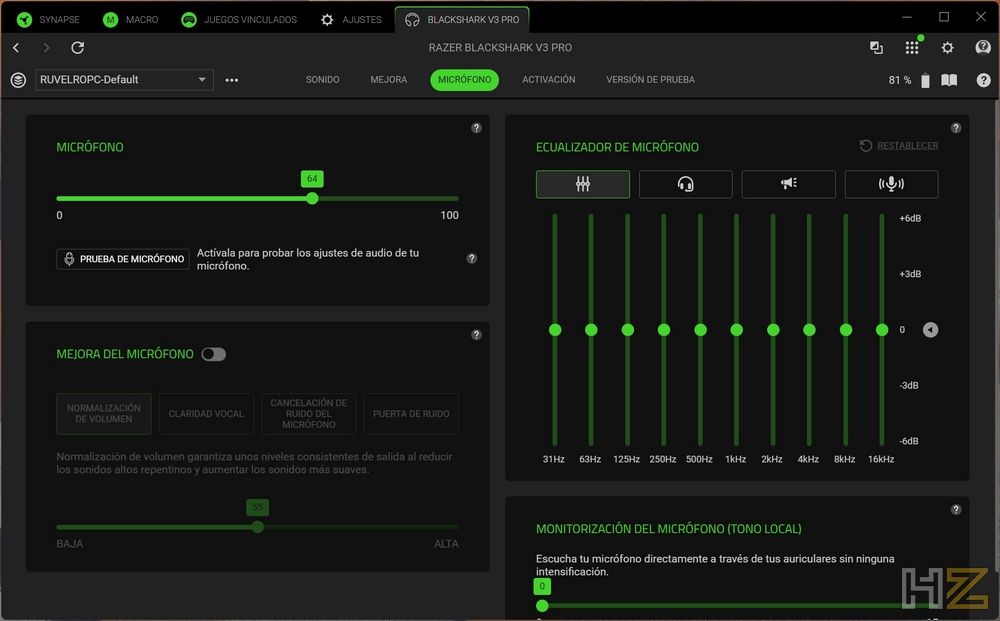This screenshot has width=1000, height=621.
Task: Click the reset-to-zero arrow beside 0 dB
Action: 930,330
